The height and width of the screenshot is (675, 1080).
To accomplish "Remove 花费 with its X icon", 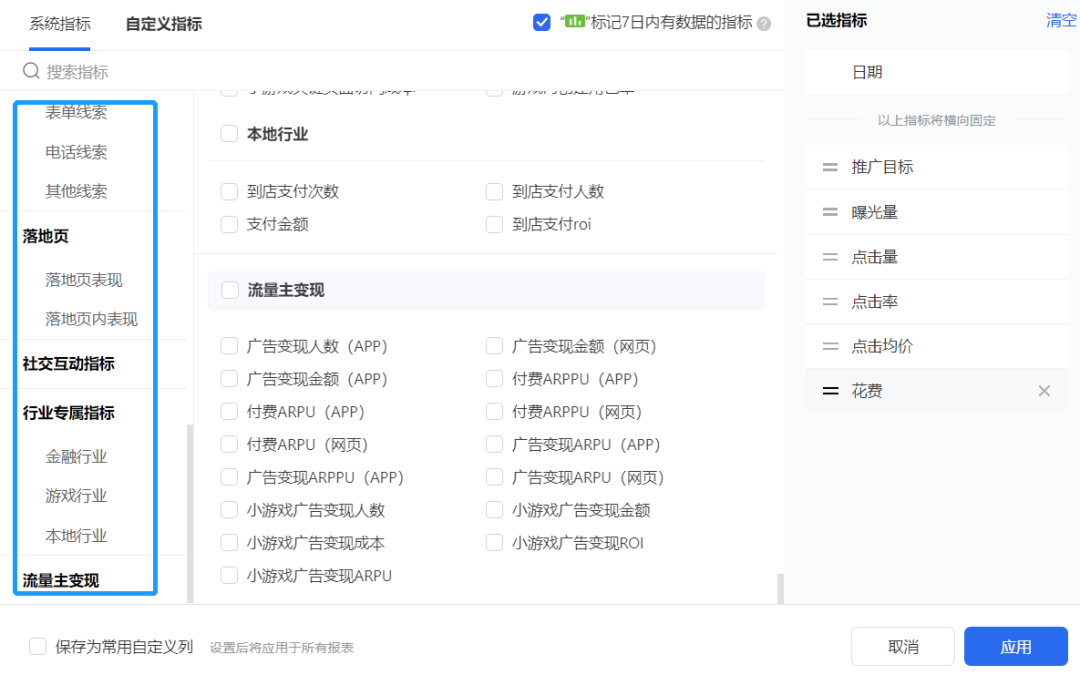I will (1044, 391).
